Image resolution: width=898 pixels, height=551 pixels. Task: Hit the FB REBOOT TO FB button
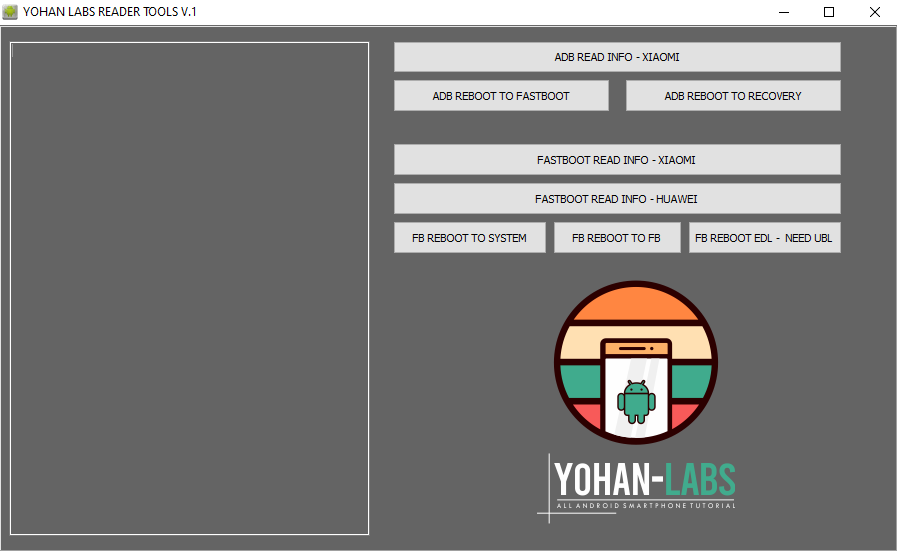click(617, 238)
